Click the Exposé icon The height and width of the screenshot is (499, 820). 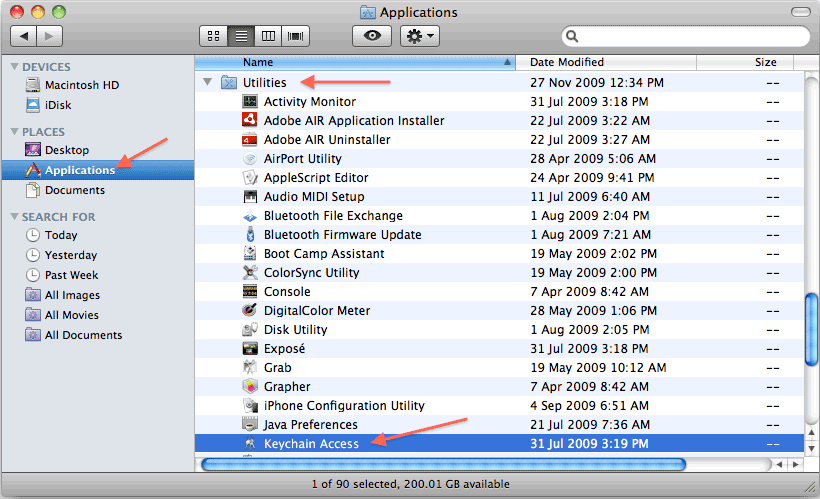click(250, 348)
